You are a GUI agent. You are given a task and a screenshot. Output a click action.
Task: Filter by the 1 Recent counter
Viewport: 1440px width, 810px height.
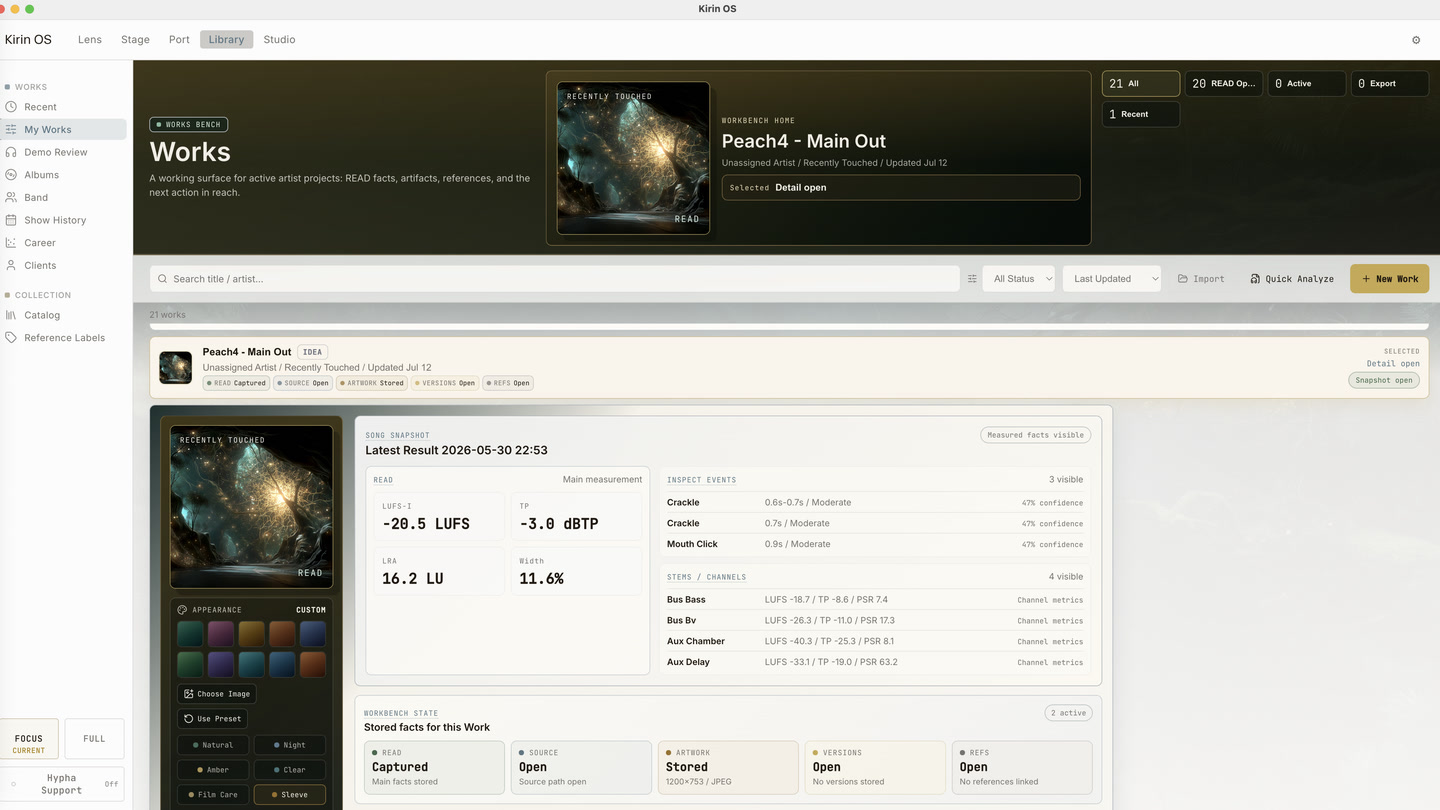[1141, 114]
